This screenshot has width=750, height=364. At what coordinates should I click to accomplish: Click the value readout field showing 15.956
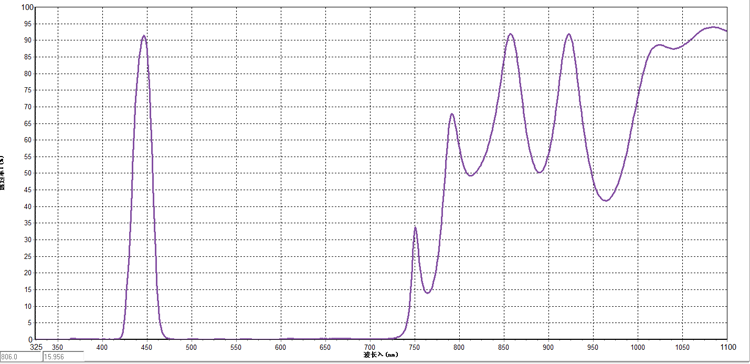[x=64, y=357]
